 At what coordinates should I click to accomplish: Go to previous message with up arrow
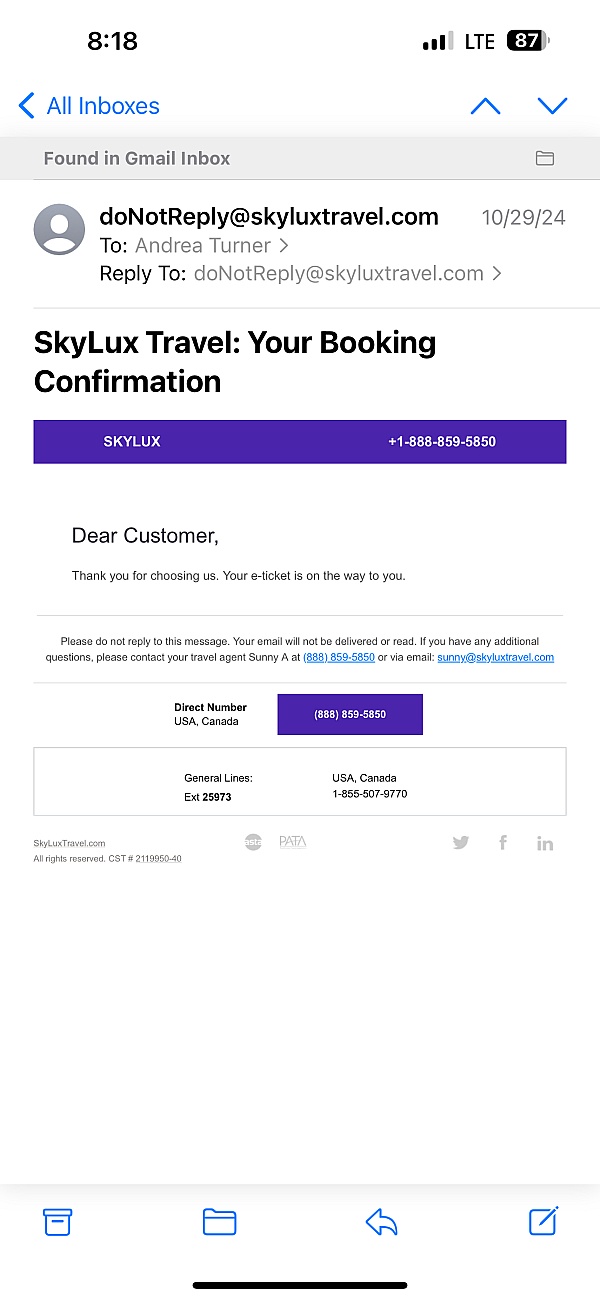[x=485, y=106]
